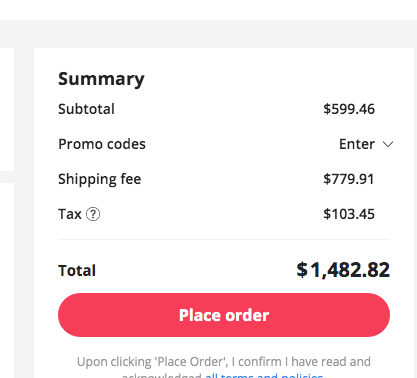Viewport: 417px width, 378px height.
Task: Select the $103.45 tax amount
Action: pyautogui.click(x=349, y=214)
